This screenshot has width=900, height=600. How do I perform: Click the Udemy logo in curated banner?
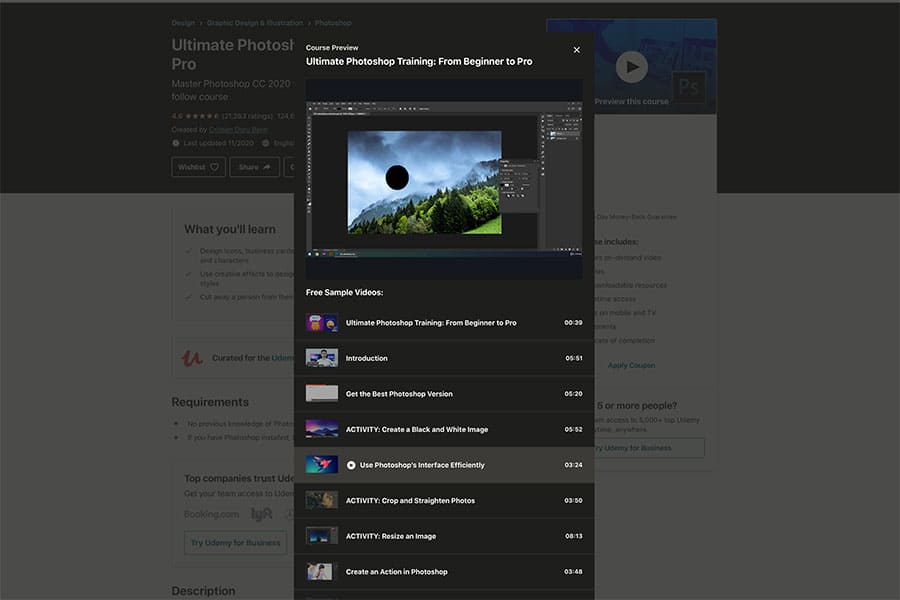[192, 358]
